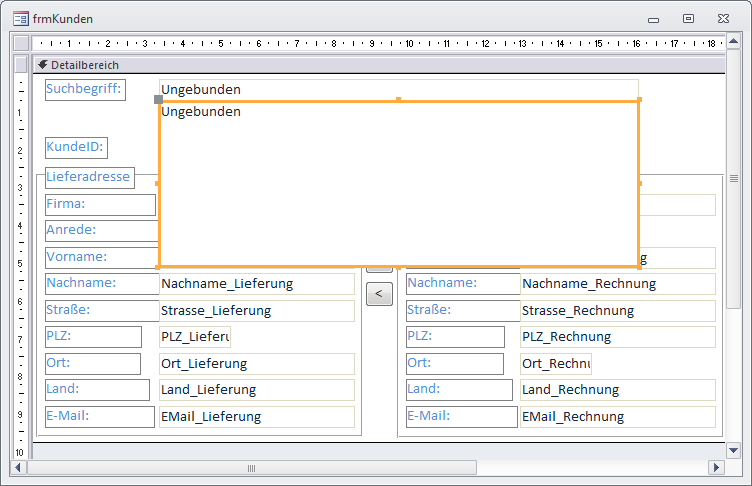The width and height of the screenshot is (752, 486).
Task: Select the KundeID label
Action: click(76, 148)
